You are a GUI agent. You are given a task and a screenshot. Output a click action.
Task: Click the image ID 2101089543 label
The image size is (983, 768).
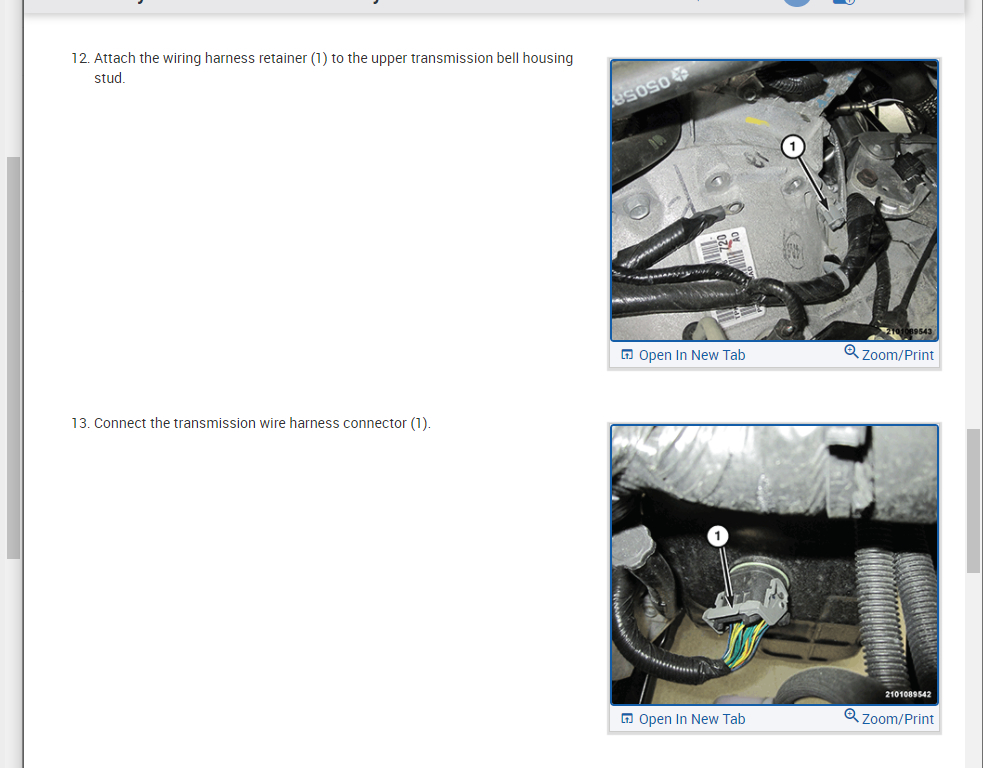[x=908, y=331]
